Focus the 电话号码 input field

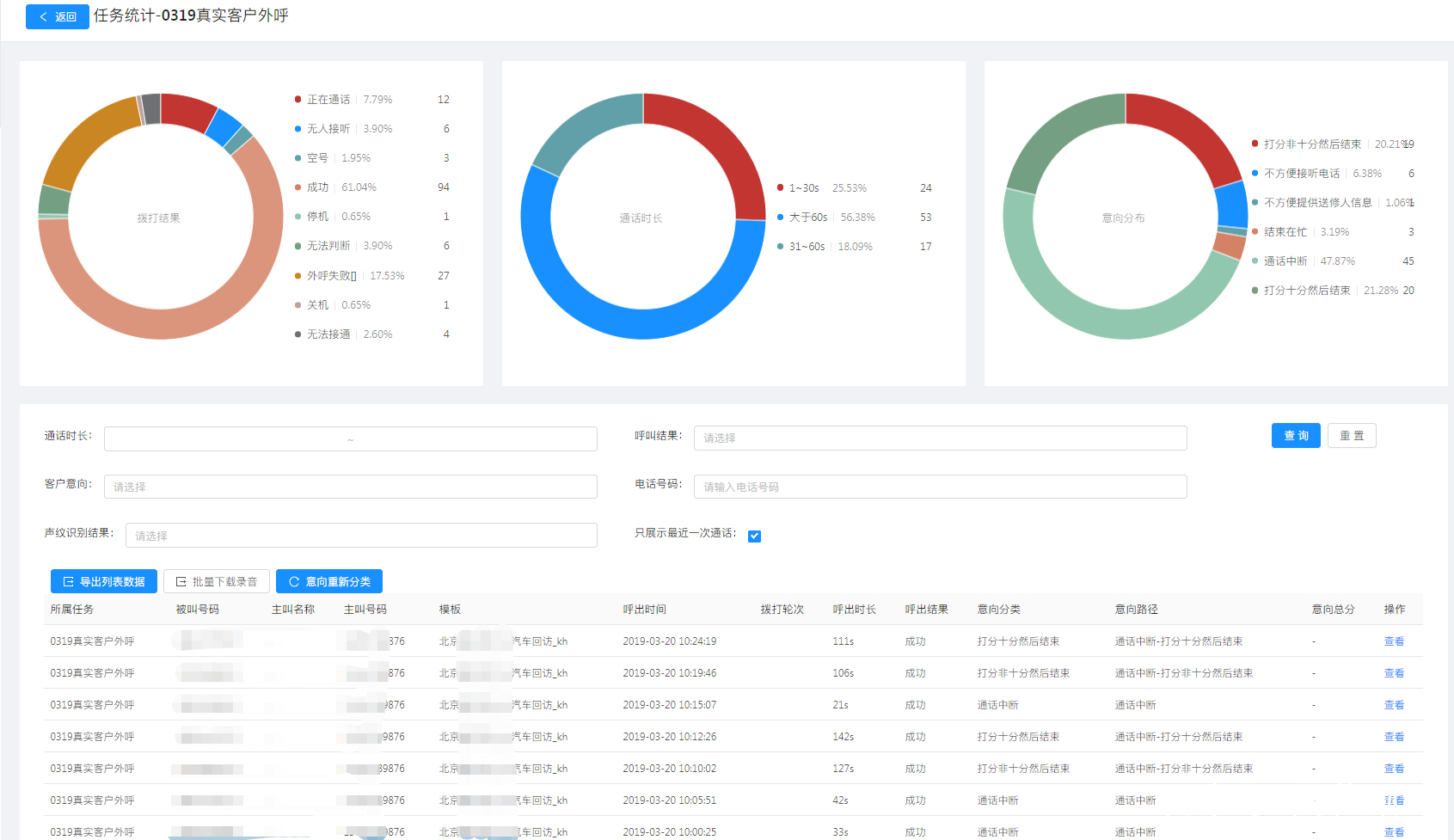click(x=940, y=487)
